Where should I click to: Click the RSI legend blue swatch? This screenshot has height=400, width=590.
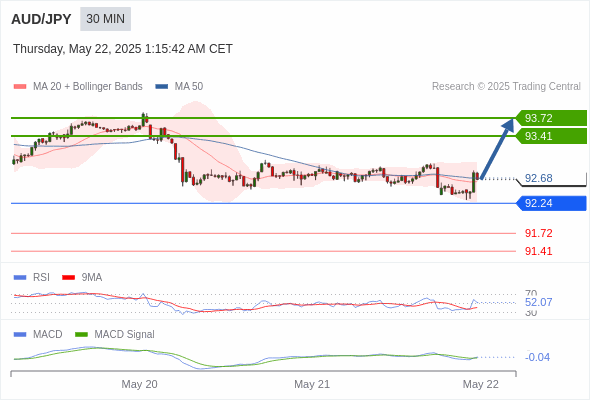tap(20, 278)
